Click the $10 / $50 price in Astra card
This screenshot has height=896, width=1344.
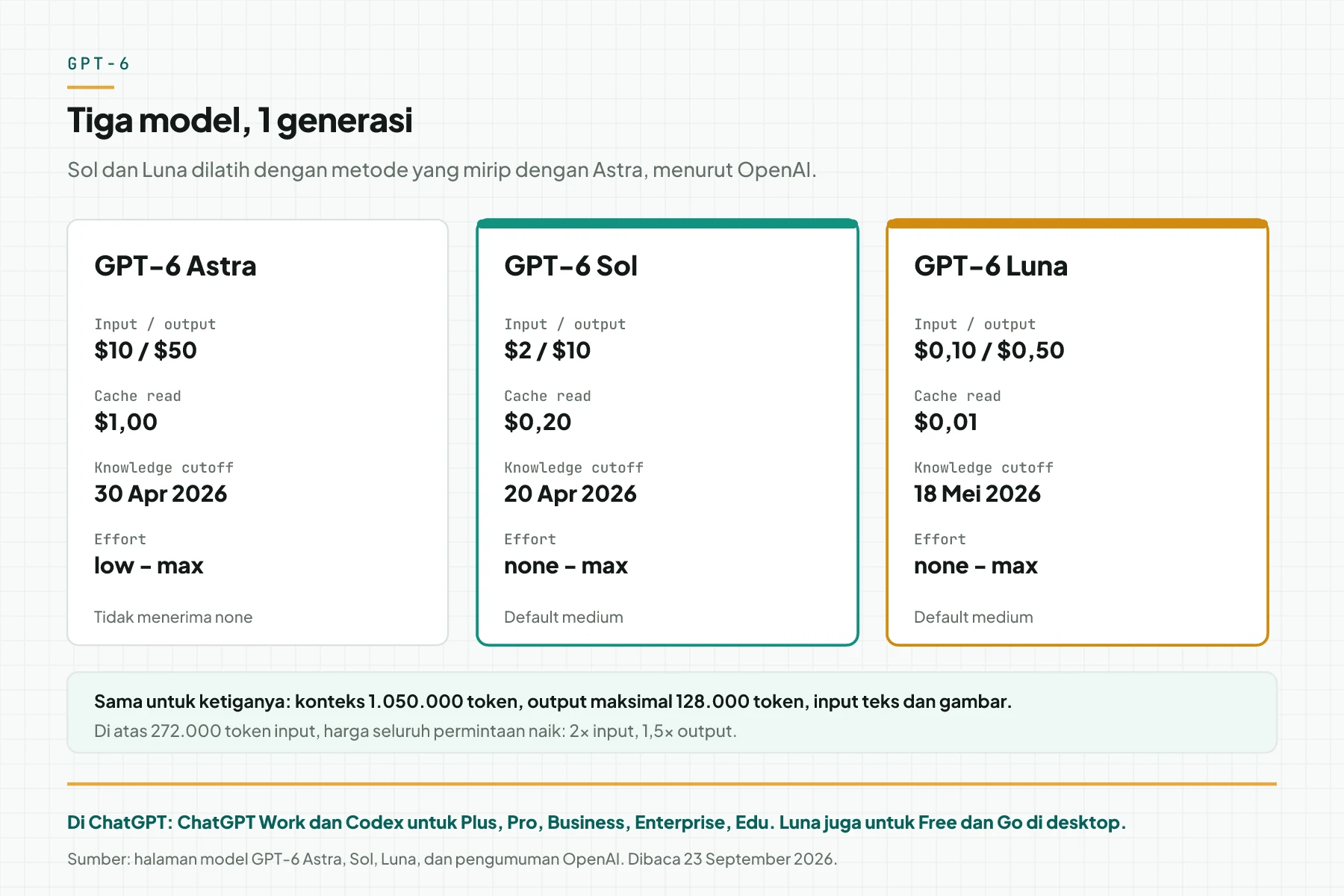146,350
